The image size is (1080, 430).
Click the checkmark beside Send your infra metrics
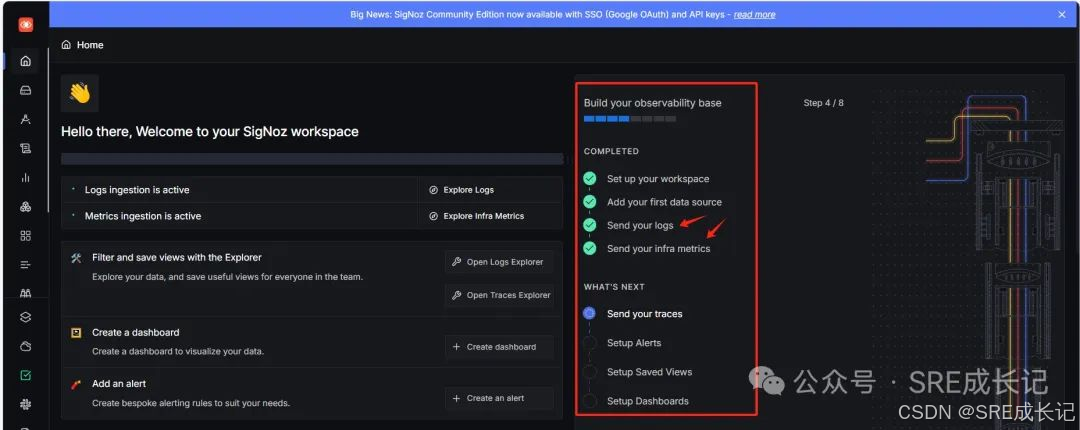tap(590, 249)
